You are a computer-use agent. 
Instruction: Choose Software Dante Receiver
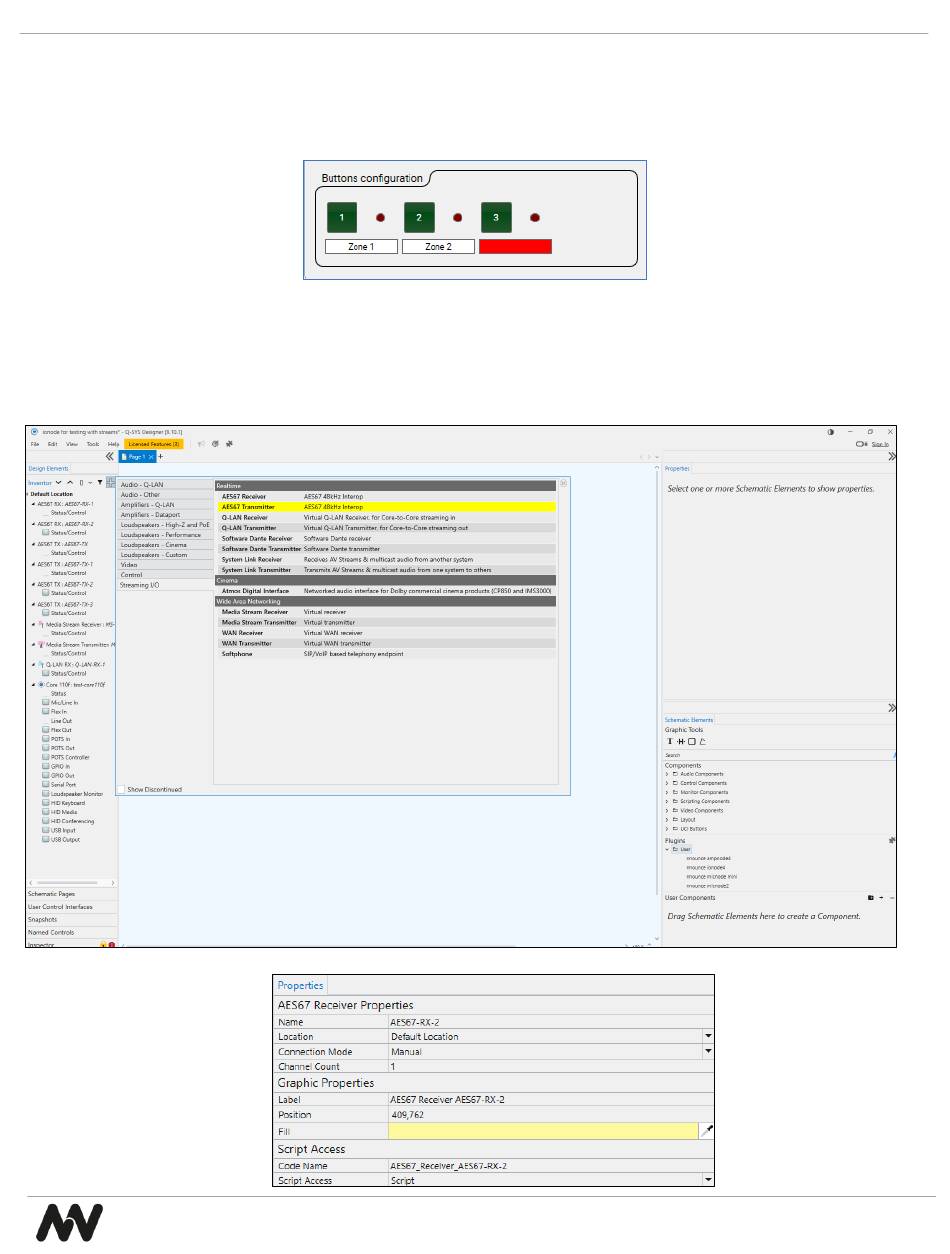(385, 538)
